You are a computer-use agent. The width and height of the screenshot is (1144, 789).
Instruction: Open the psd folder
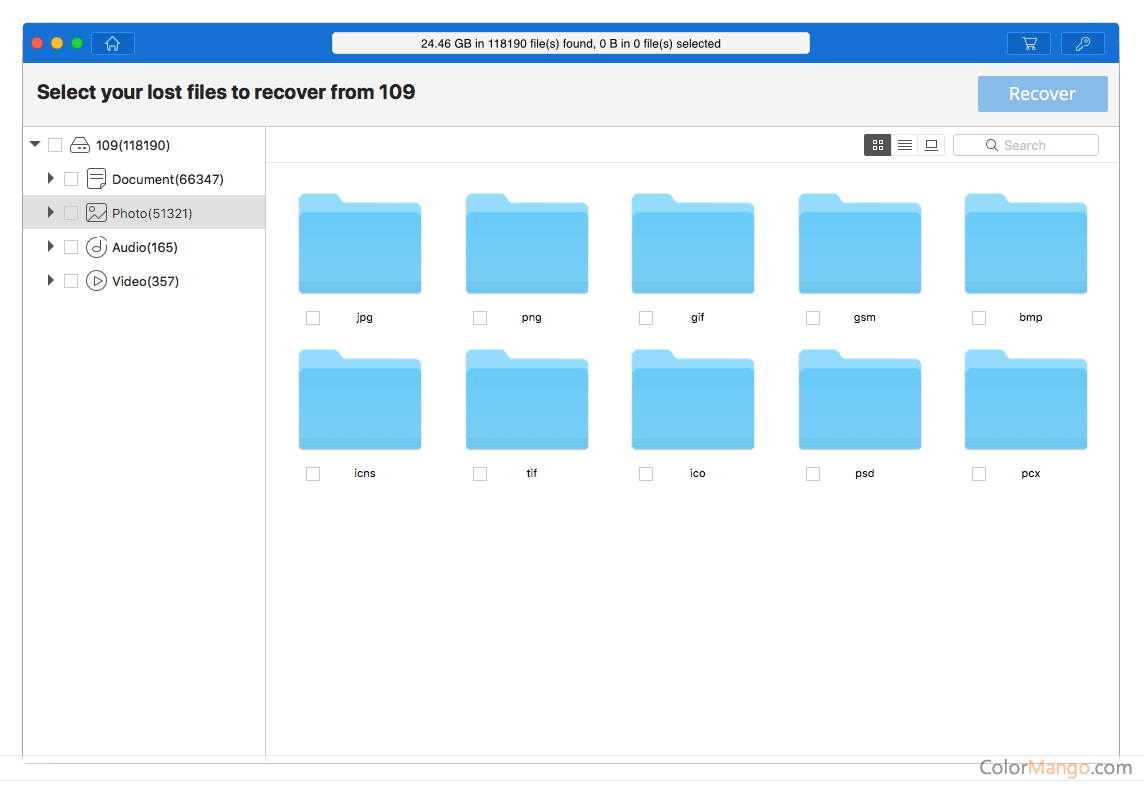(859, 401)
